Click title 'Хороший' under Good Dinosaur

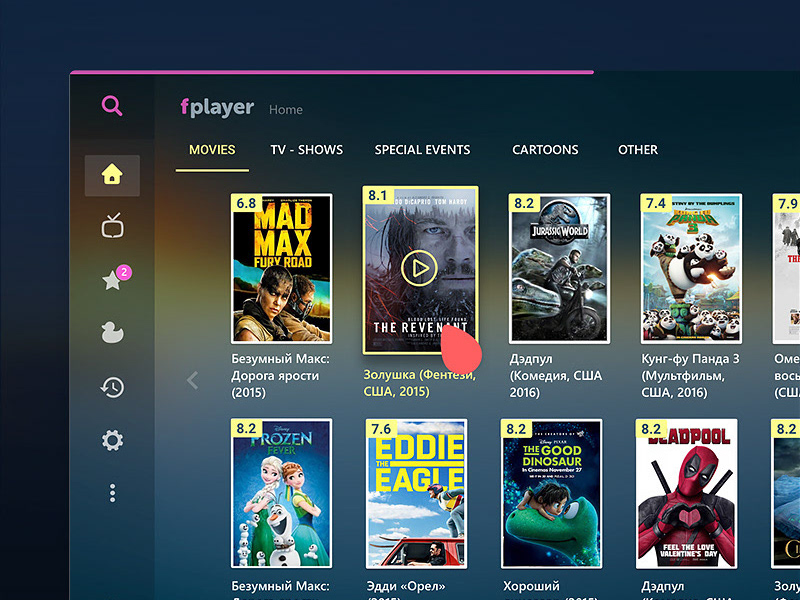[x=531, y=586]
